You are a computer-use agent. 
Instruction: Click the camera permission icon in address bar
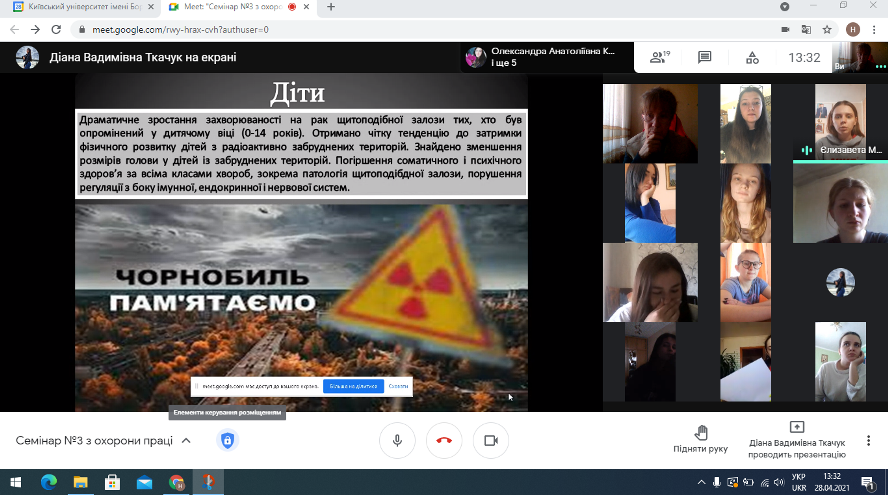tap(785, 29)
